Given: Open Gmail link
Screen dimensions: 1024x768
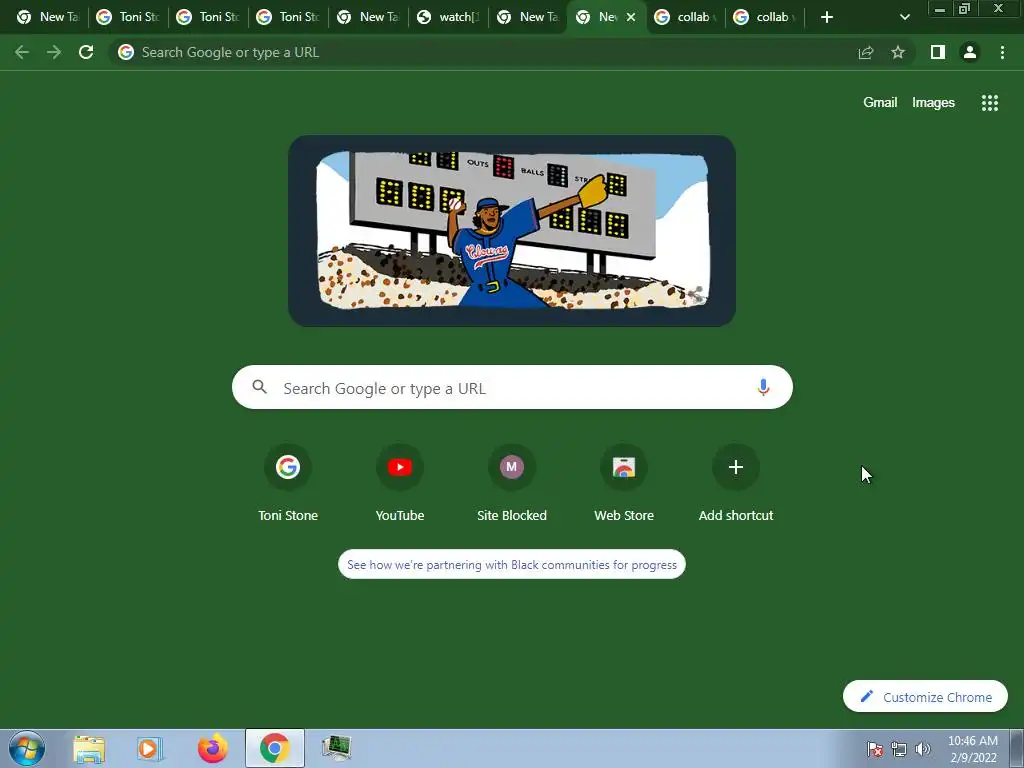Looking at the screenshot, I should [880, 103].
